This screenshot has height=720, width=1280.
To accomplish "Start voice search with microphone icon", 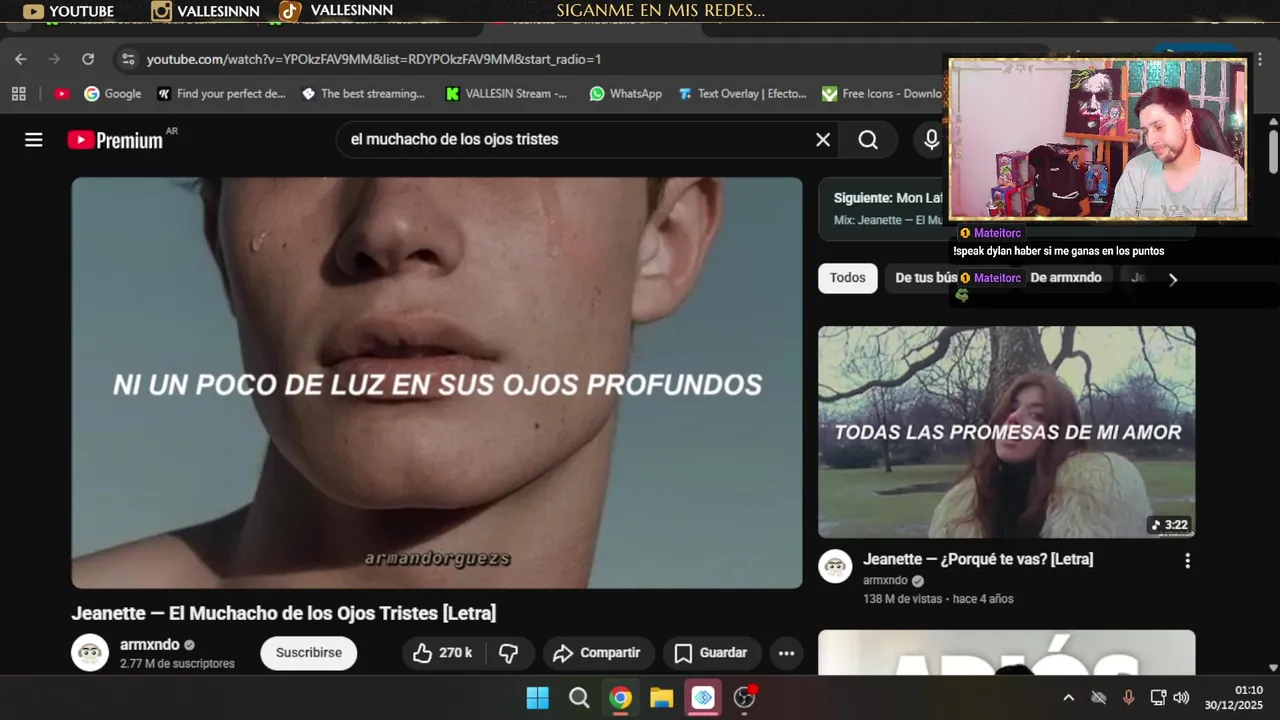I will [931, 140].
